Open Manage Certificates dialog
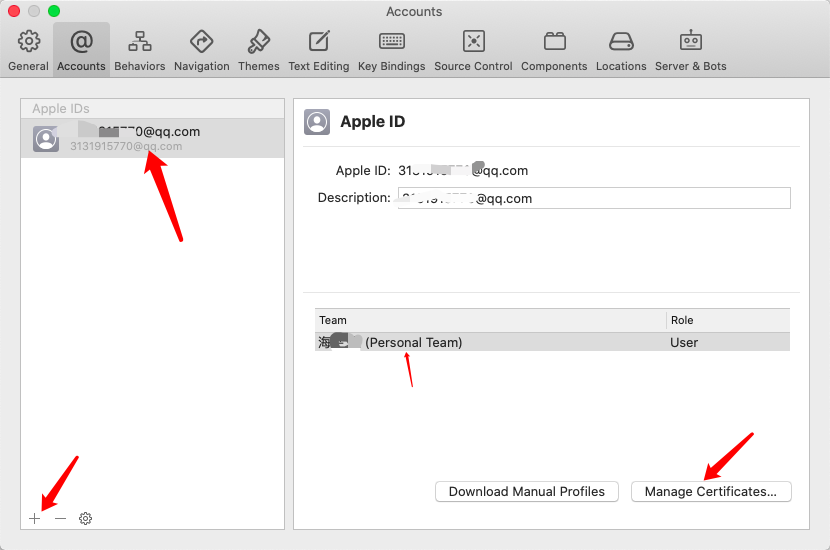The image size is (830, 550). click(x=711, y=491)
